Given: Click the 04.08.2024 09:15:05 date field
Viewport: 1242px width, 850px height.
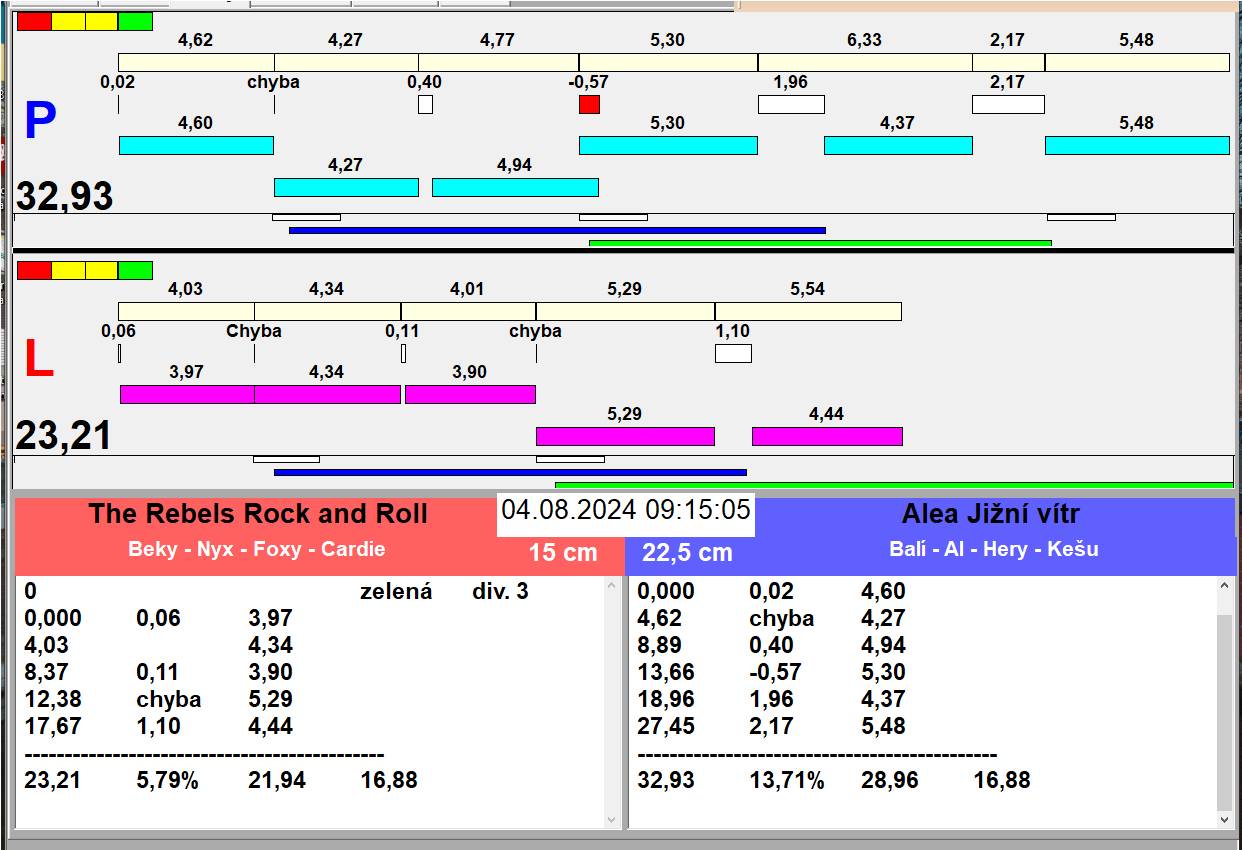Looking at the screenshot, I should 626,510.
